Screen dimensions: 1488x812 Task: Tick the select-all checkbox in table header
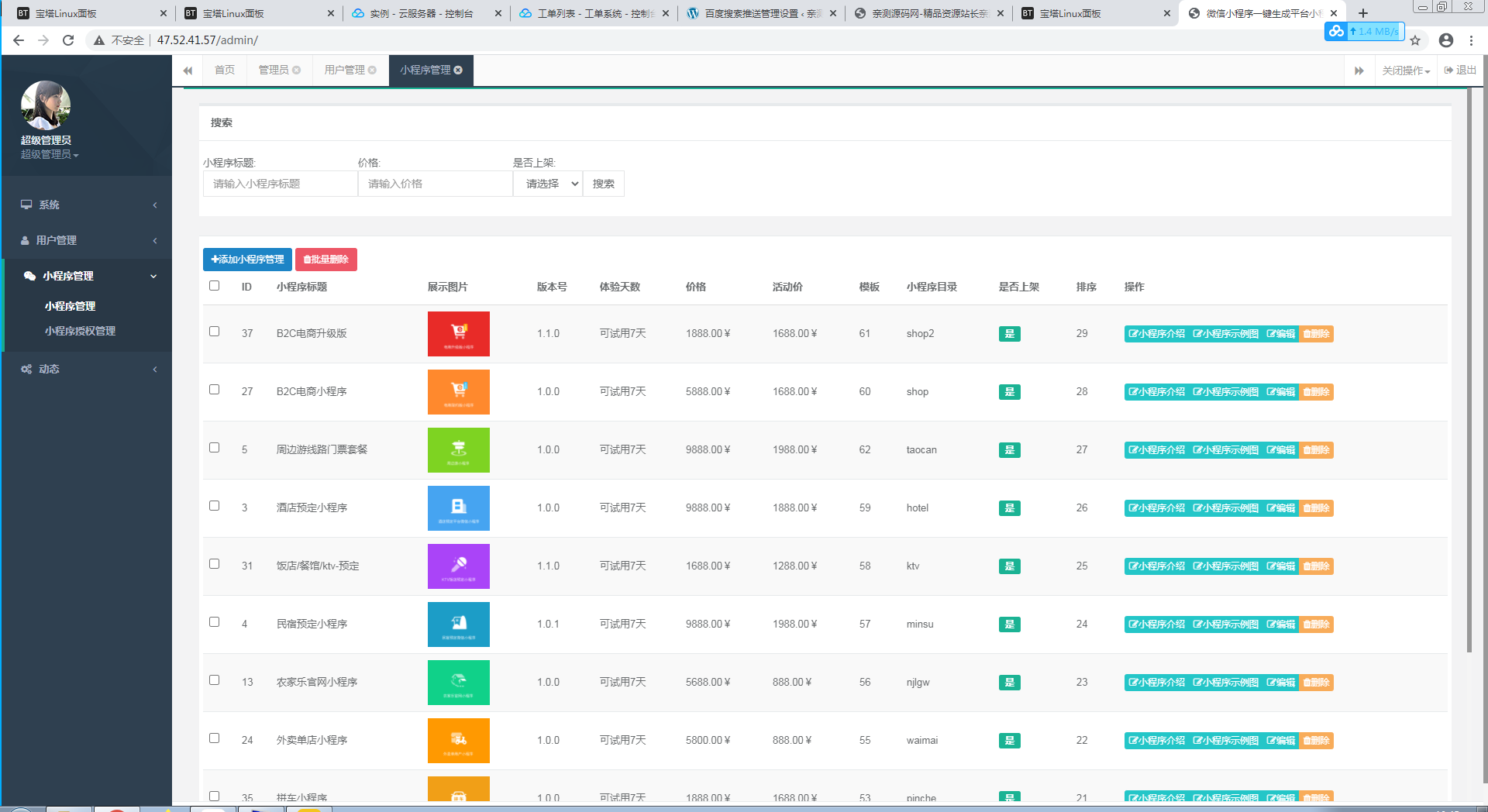tap(215, 286)
